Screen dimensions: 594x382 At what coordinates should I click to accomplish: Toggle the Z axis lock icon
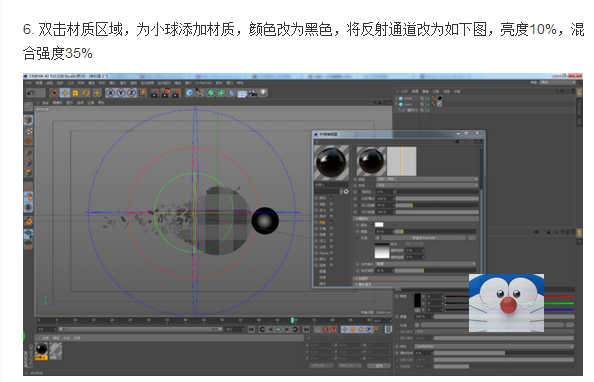click(x=131, y=93)
